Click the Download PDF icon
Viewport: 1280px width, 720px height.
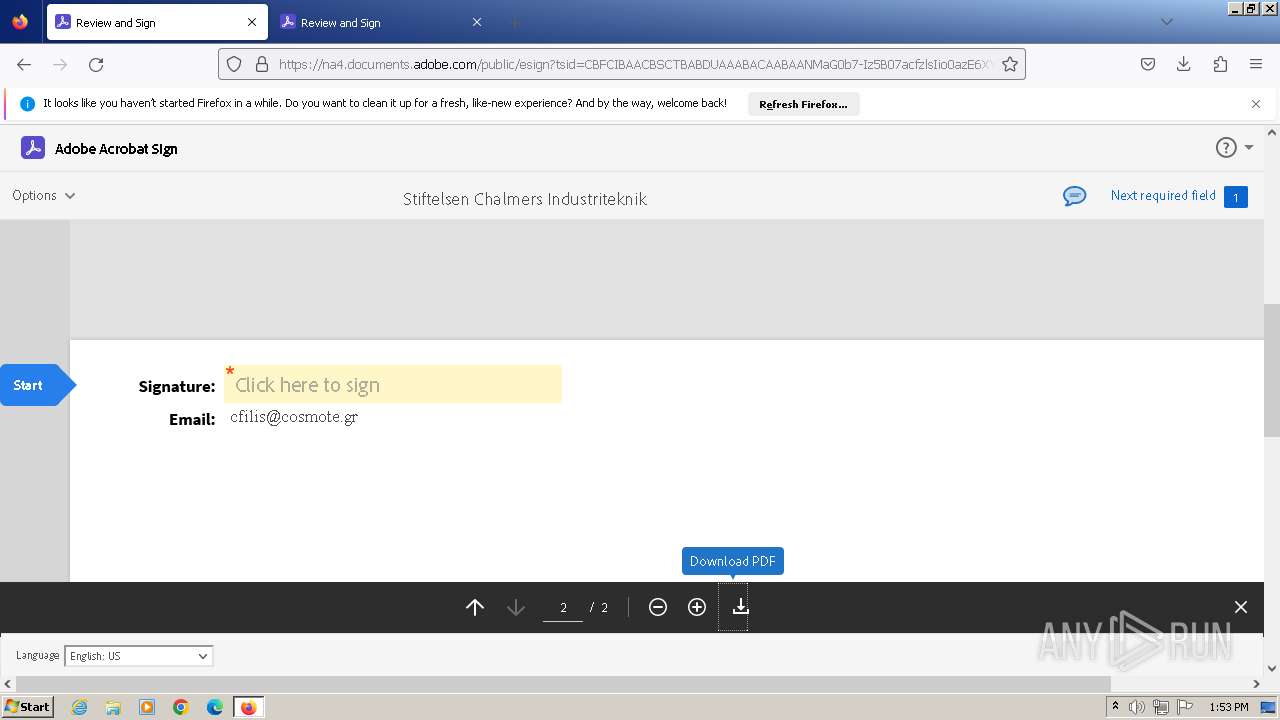click(x=740, y=607)
